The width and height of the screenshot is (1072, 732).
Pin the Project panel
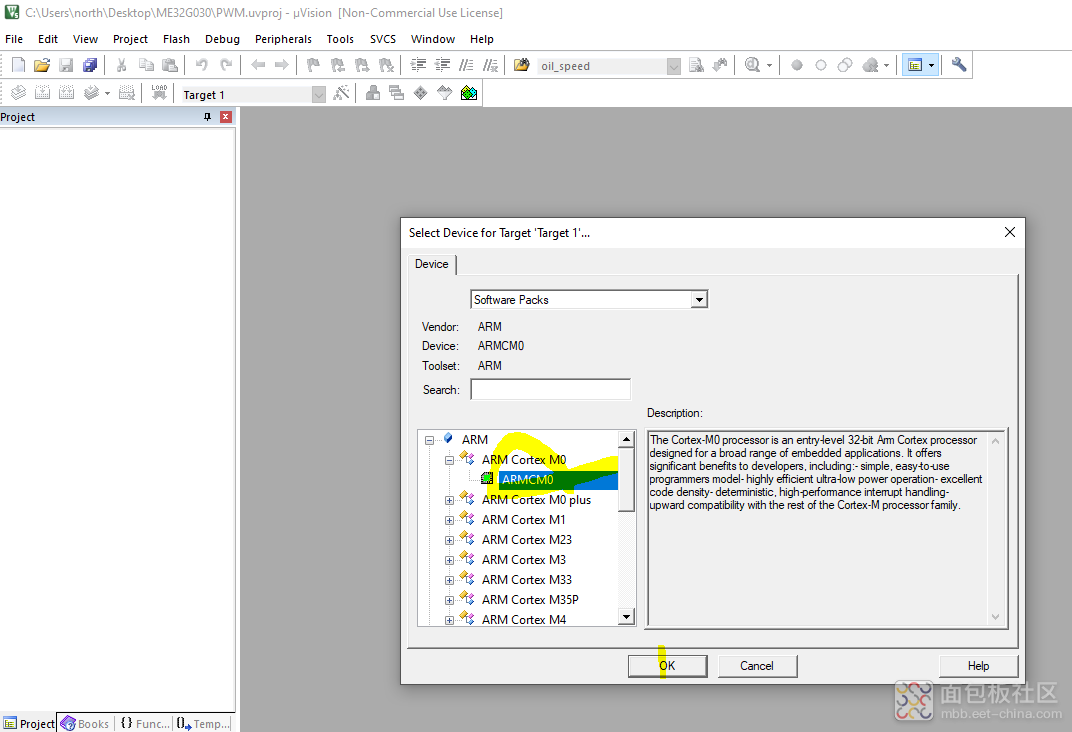click(207, 117)
